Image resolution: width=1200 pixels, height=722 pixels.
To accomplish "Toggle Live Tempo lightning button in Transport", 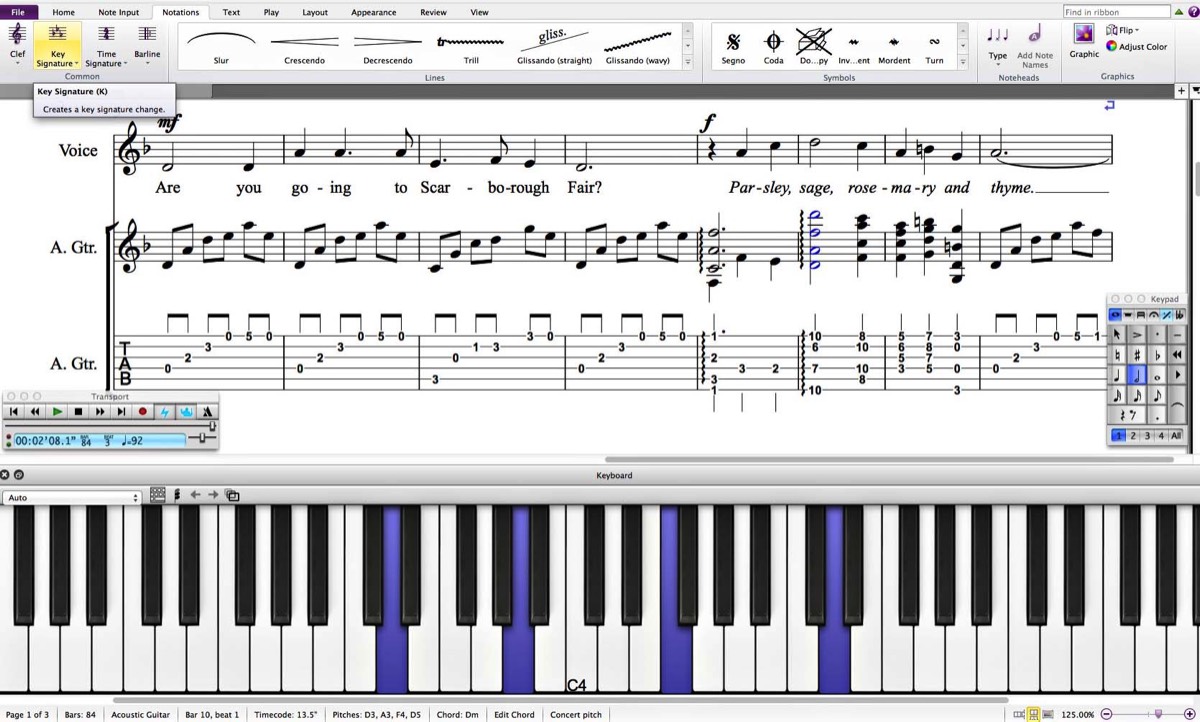I will coord(164,411).
